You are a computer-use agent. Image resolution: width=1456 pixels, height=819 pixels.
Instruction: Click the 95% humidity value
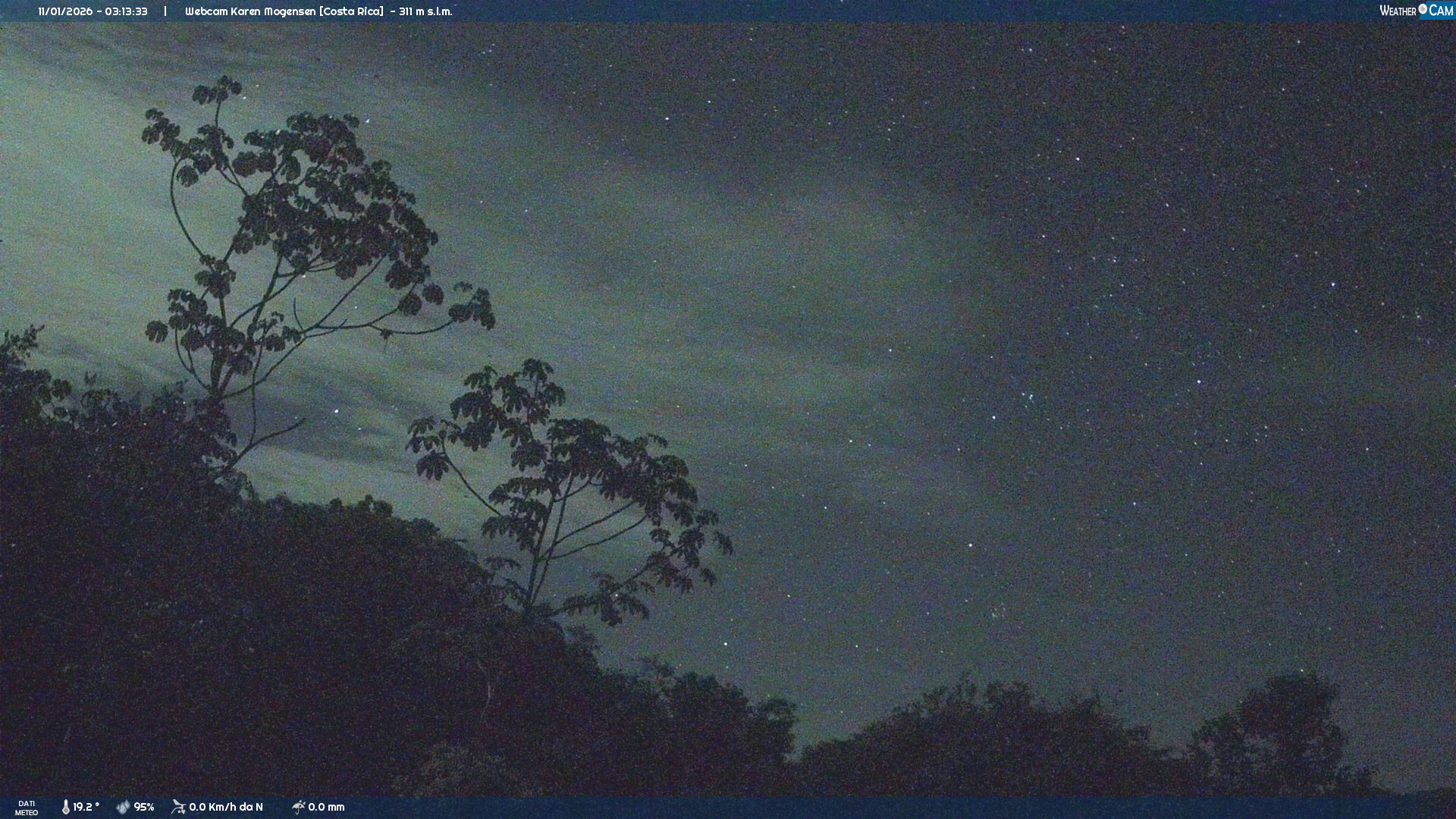click(x=144, y=807)
